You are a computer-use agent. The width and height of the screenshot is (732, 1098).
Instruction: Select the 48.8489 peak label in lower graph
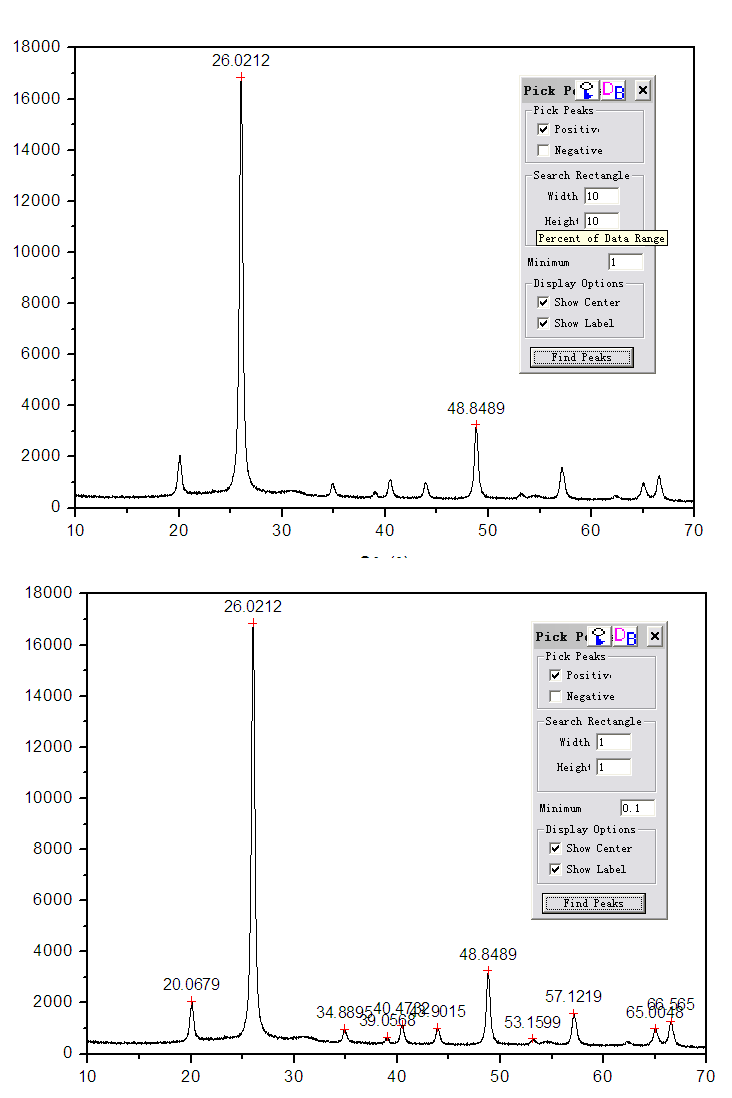(488, 954)
